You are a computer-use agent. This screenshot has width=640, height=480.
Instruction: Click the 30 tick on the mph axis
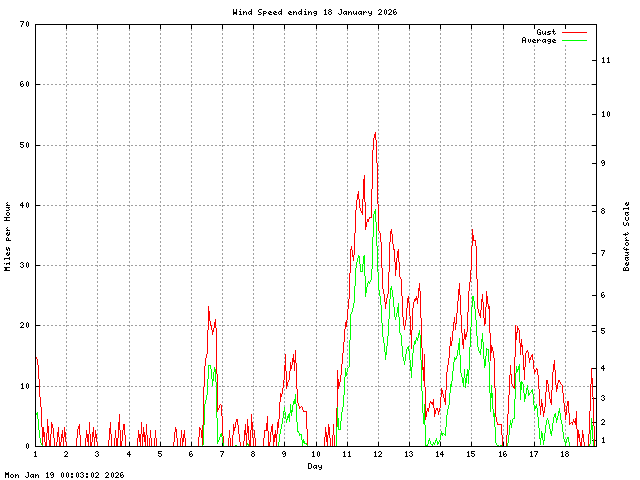pyautogui.click(x=24, y=265)
